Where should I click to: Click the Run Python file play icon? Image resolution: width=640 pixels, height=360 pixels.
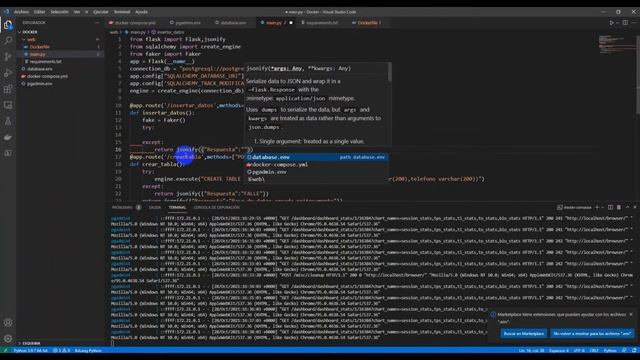[x=611, y=23]
